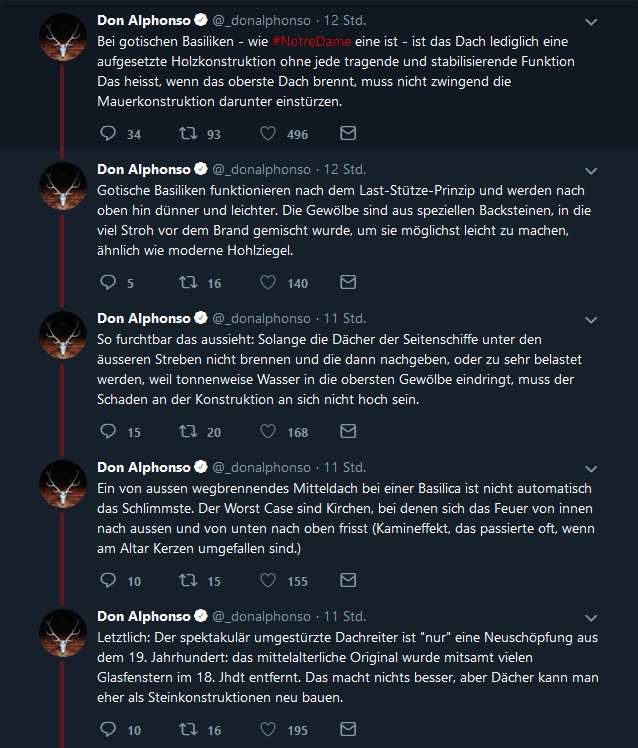Like the tweet with 195 likes
638x748 pixels.
(268, 729)
